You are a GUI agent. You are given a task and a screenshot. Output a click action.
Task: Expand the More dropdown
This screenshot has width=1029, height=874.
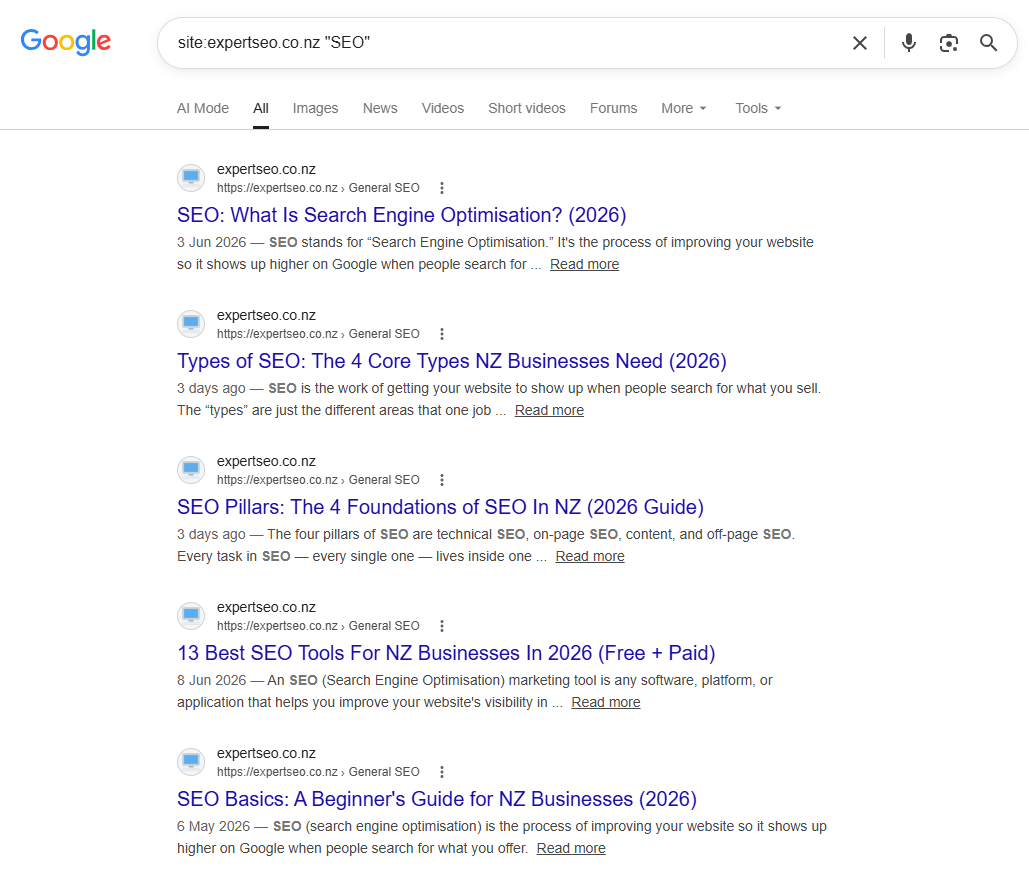click(684, 108)
